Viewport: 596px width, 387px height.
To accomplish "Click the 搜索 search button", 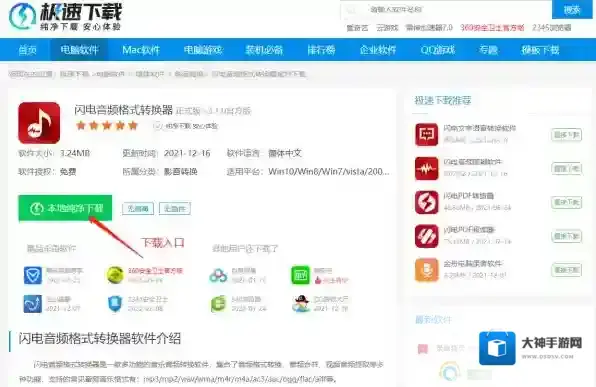I will pyautogui.click(x=572, y=10).
